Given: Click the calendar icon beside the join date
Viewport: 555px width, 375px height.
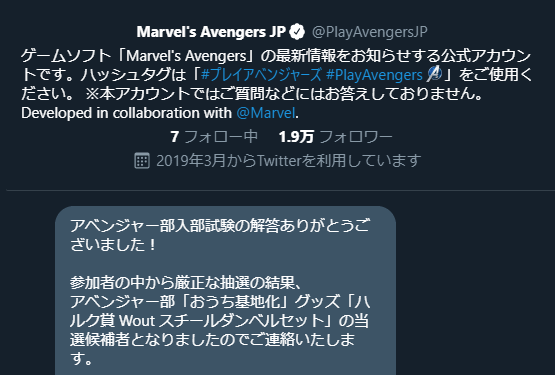Looking at the screenshot, I should (142, 161).
